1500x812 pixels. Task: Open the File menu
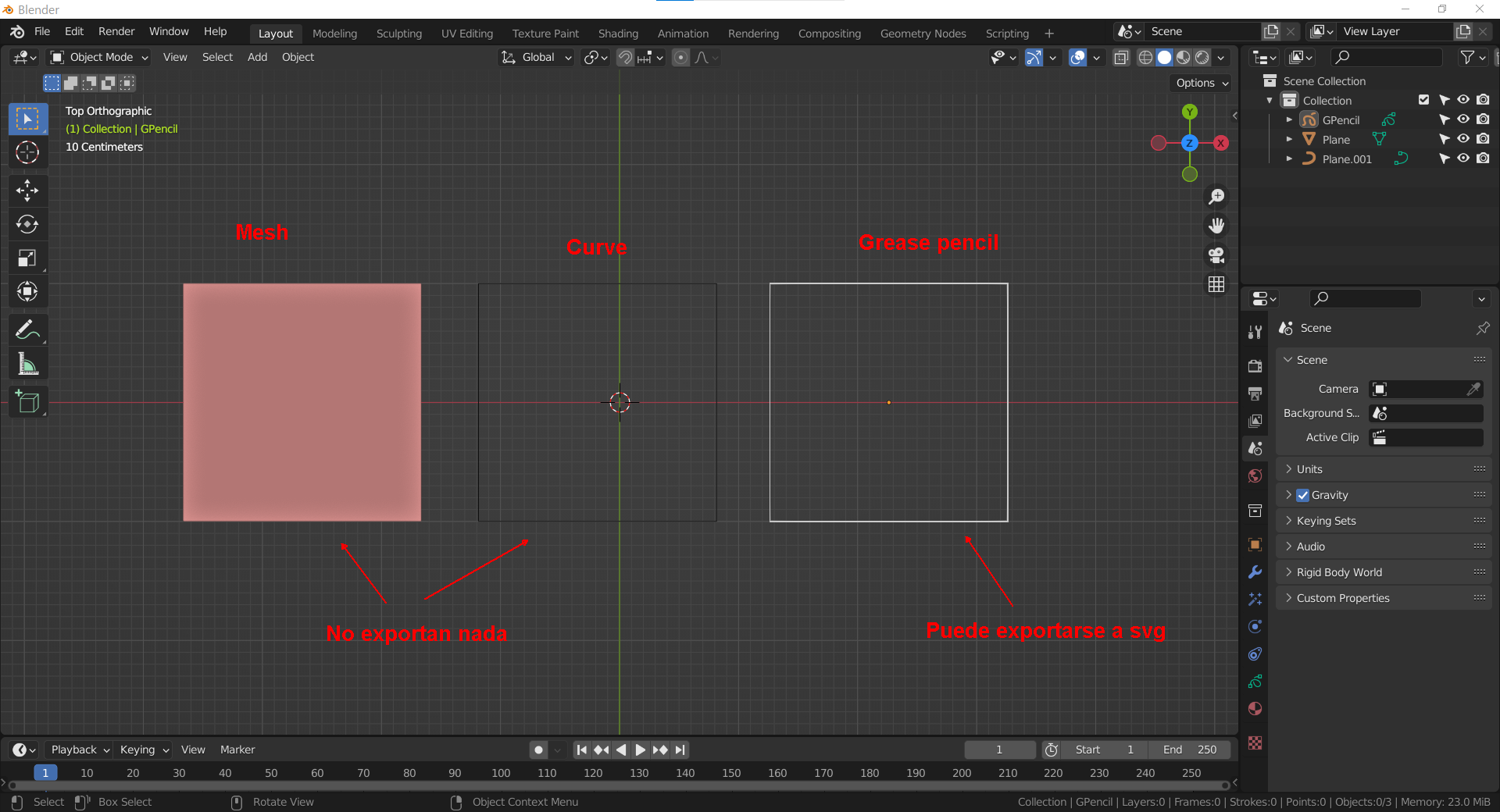42,31
